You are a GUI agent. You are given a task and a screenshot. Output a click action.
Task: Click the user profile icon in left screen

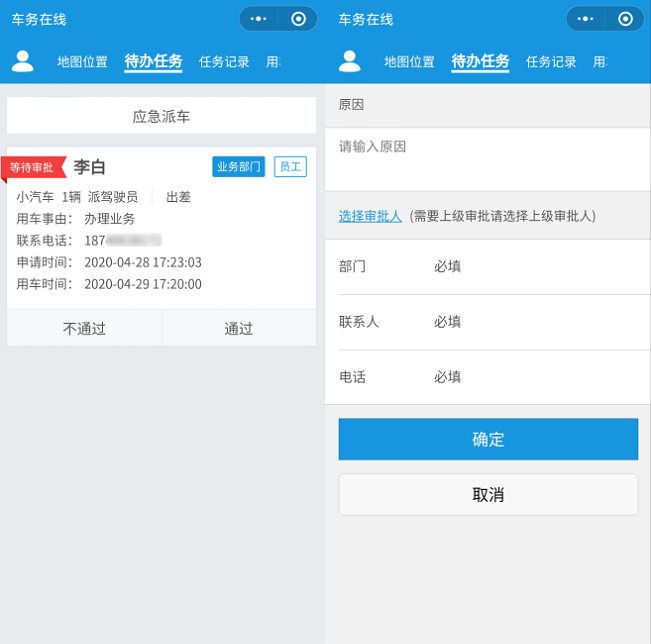[x=22, y=61]
